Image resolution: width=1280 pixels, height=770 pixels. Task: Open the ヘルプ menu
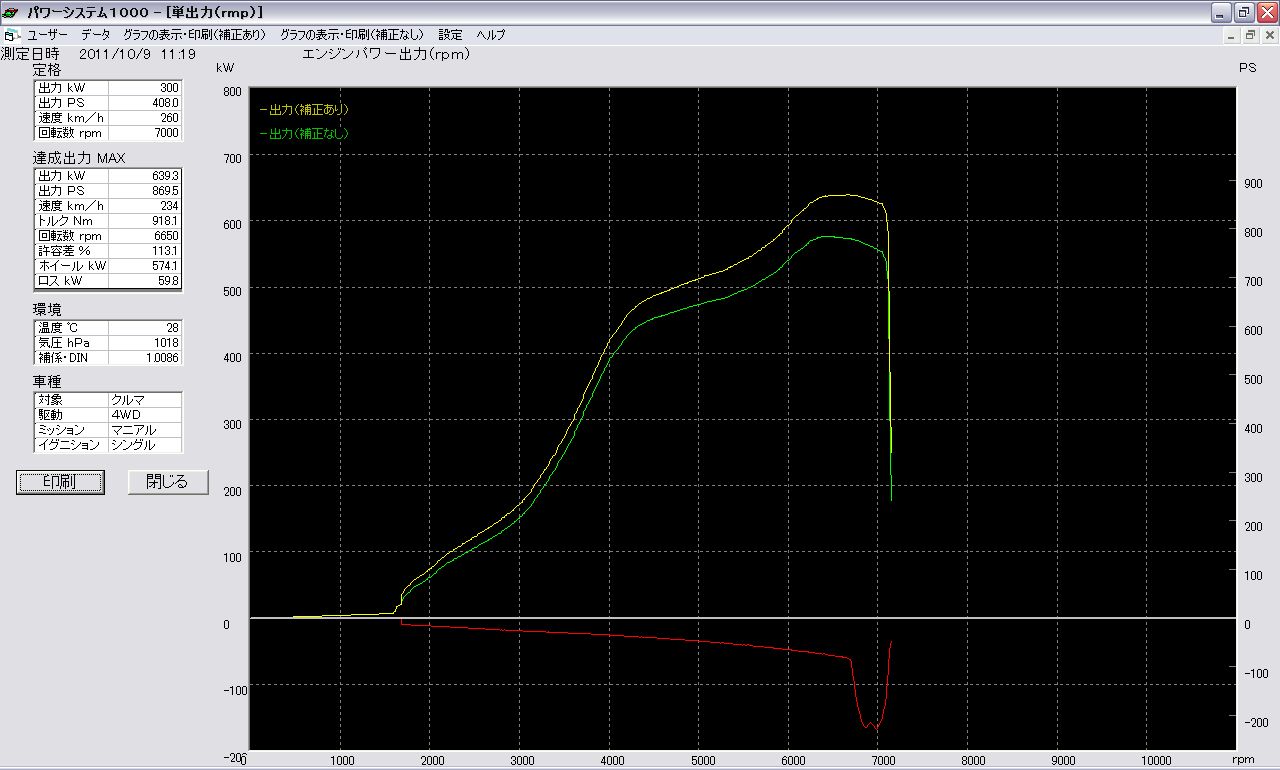[491, 35]
